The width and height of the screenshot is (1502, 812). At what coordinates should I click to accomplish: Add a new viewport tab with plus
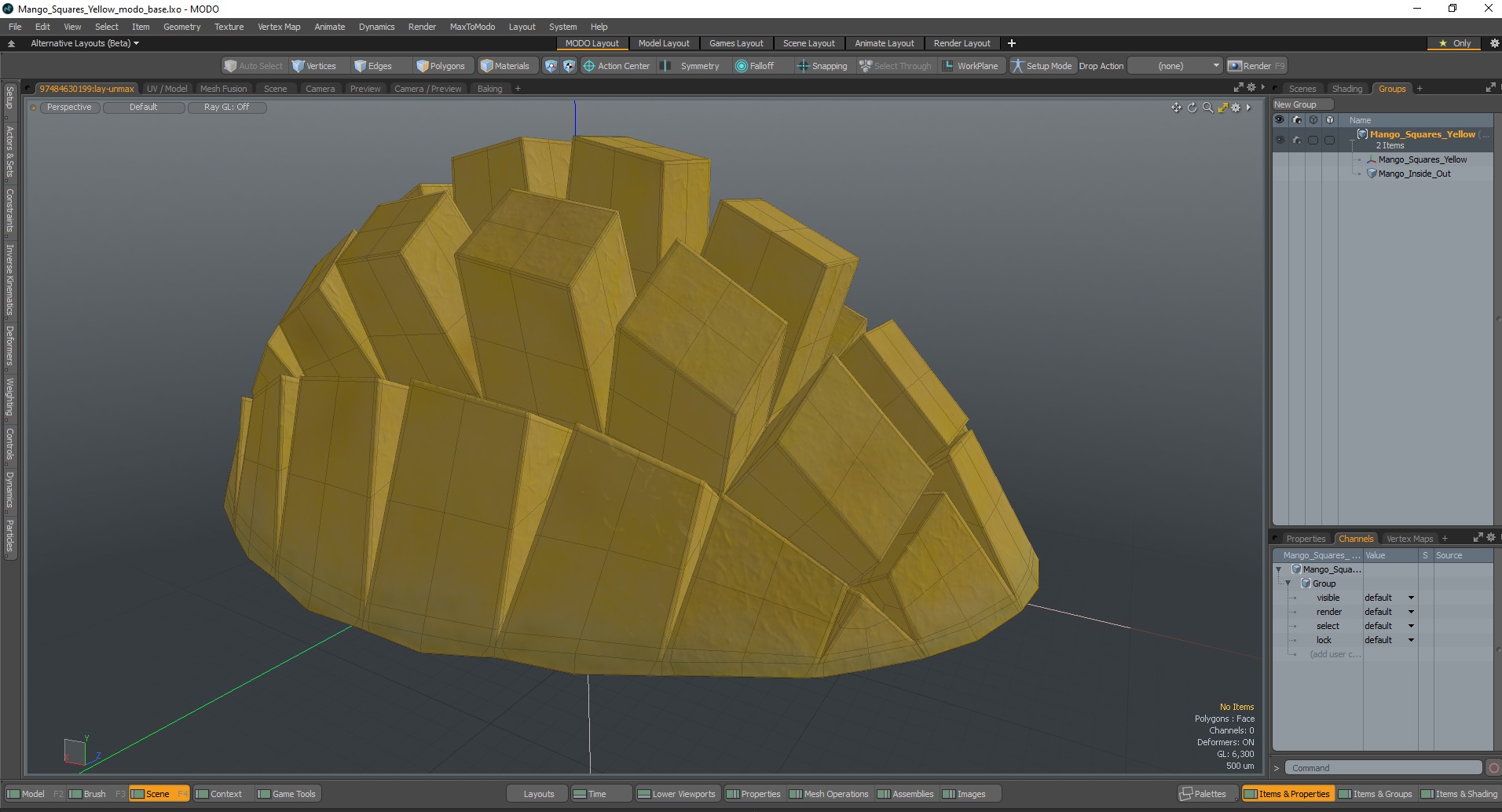518,89
